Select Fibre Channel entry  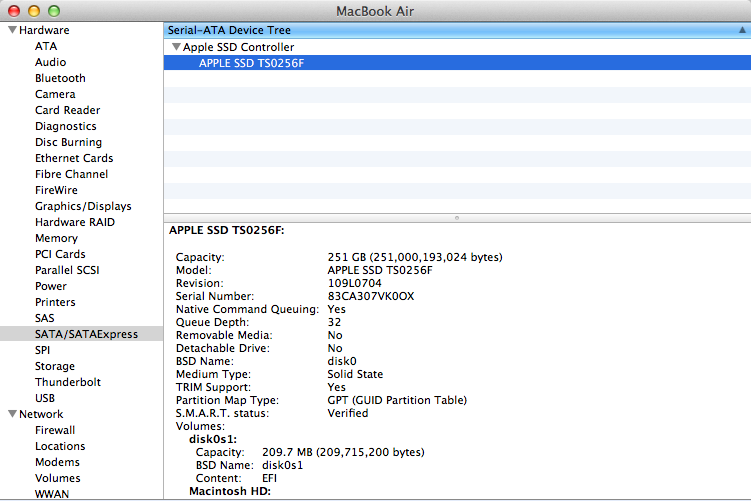(71, 174)
